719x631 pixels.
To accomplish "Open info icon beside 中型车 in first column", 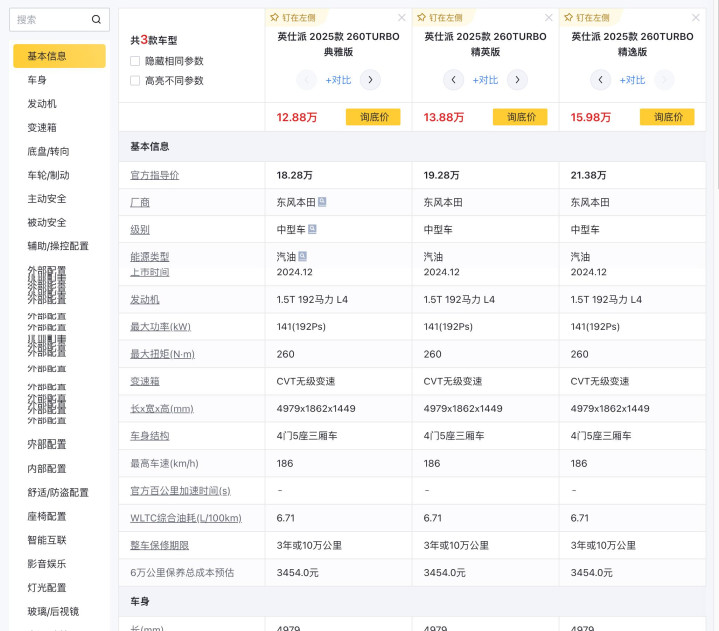I will 313,229.
